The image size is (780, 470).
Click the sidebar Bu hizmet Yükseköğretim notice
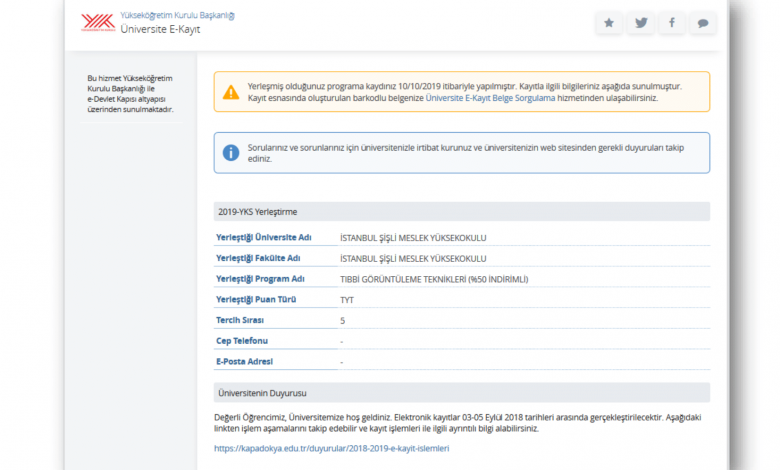pyautogui.click(x=130, y=94)
